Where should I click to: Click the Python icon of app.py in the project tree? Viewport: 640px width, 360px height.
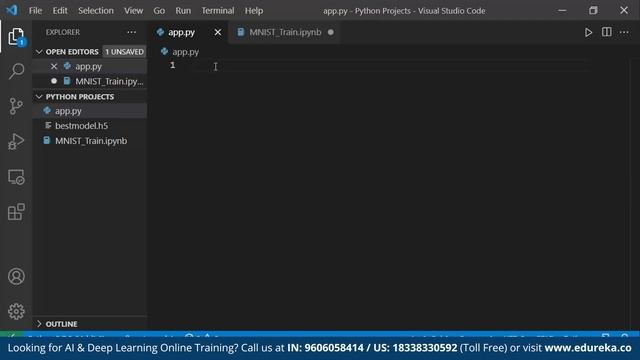click(x=47, y=111)
